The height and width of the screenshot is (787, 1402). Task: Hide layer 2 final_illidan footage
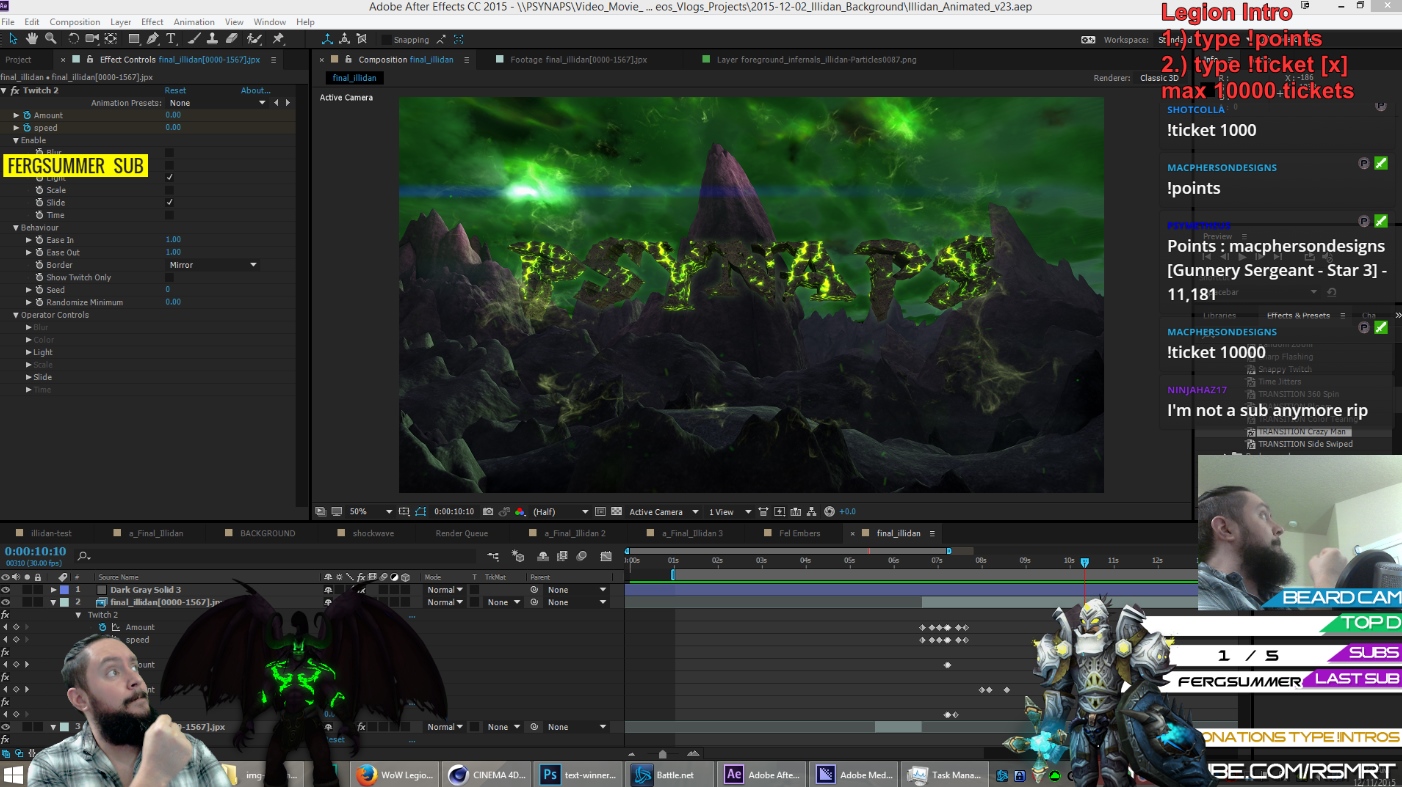[6, 602]
